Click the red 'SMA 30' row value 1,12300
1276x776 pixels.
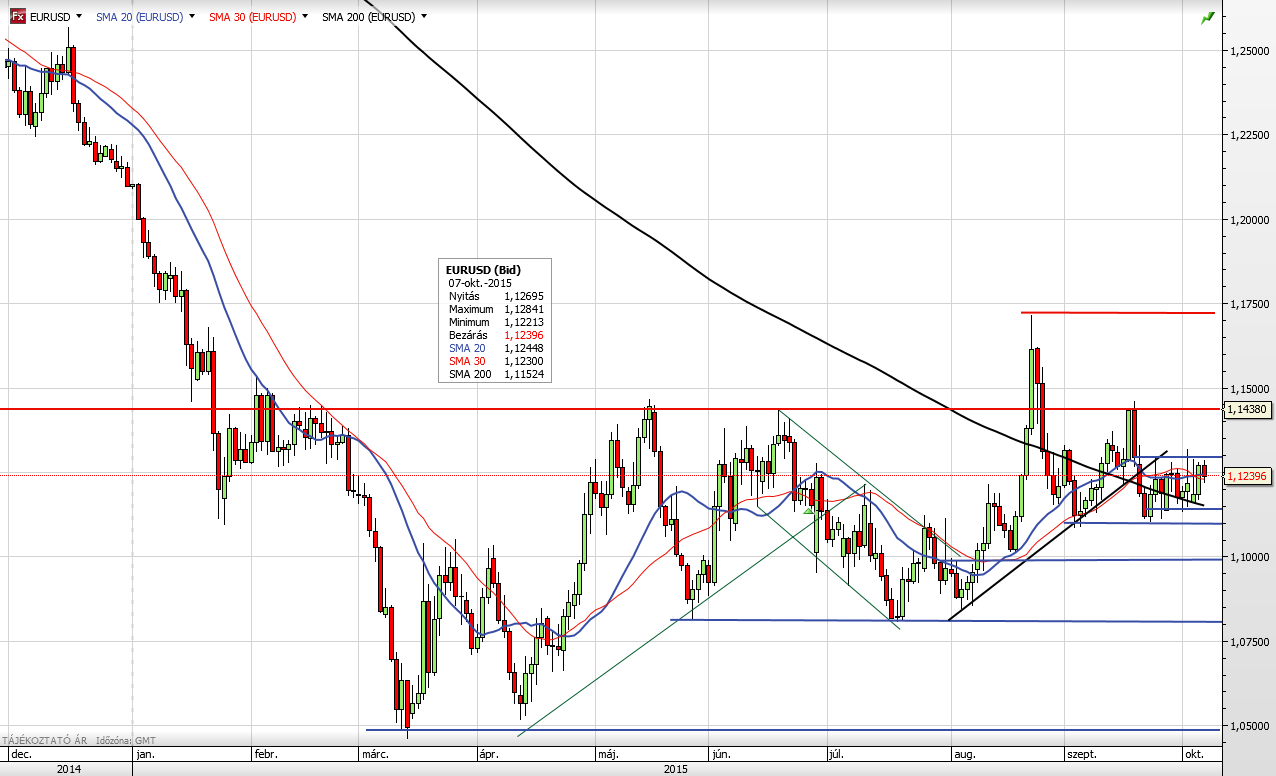524,361
